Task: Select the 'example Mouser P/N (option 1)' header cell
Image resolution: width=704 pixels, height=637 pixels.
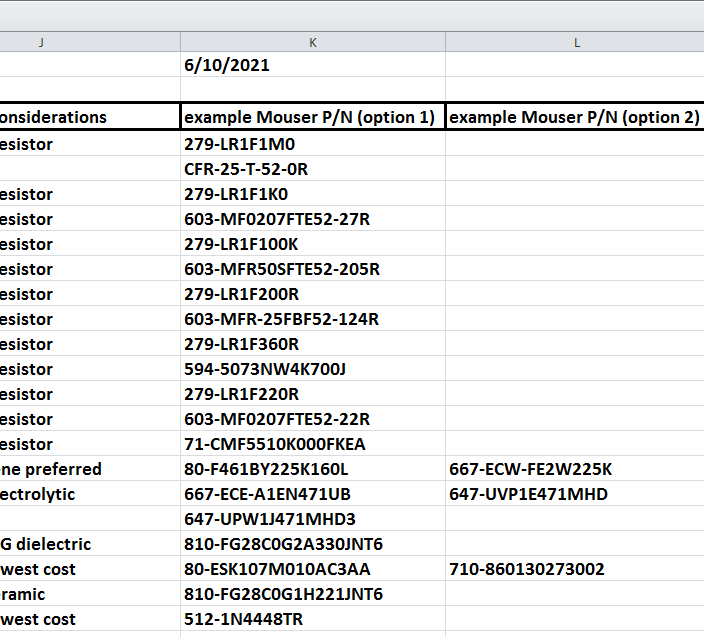Action: (x=313, y=117)
